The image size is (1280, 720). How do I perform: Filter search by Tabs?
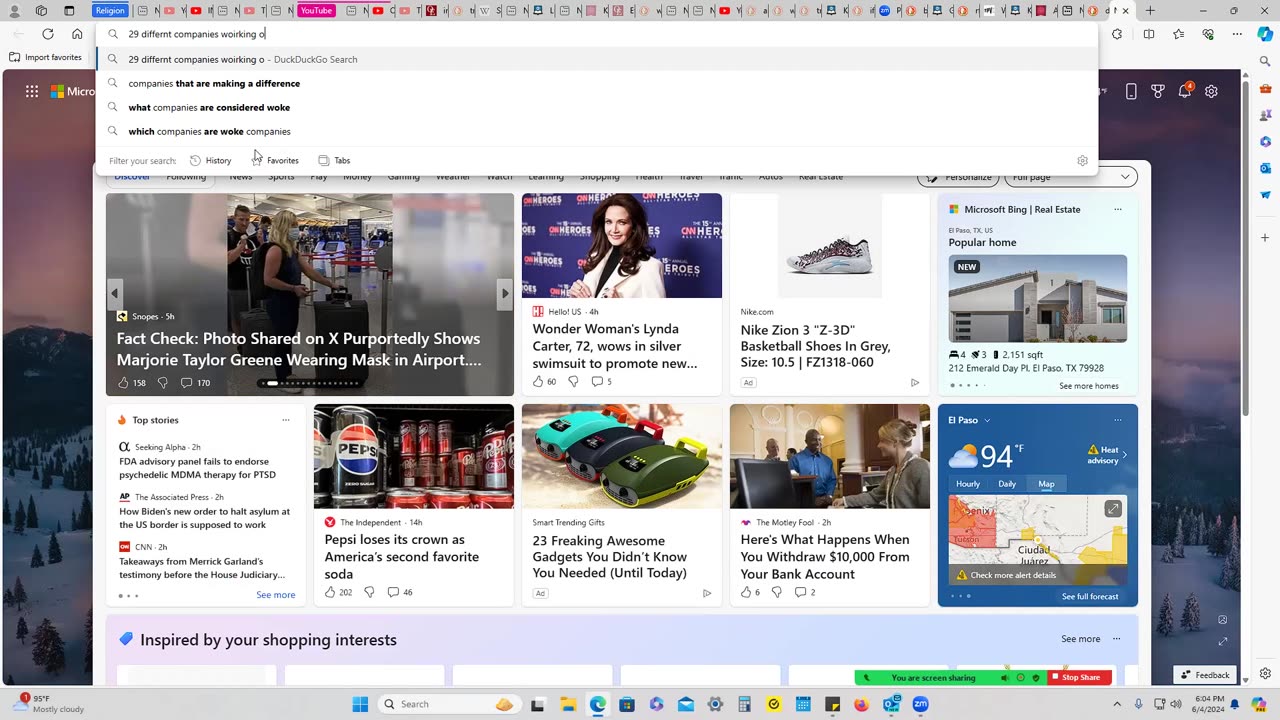pyautogui.click(x=334, y=160)
